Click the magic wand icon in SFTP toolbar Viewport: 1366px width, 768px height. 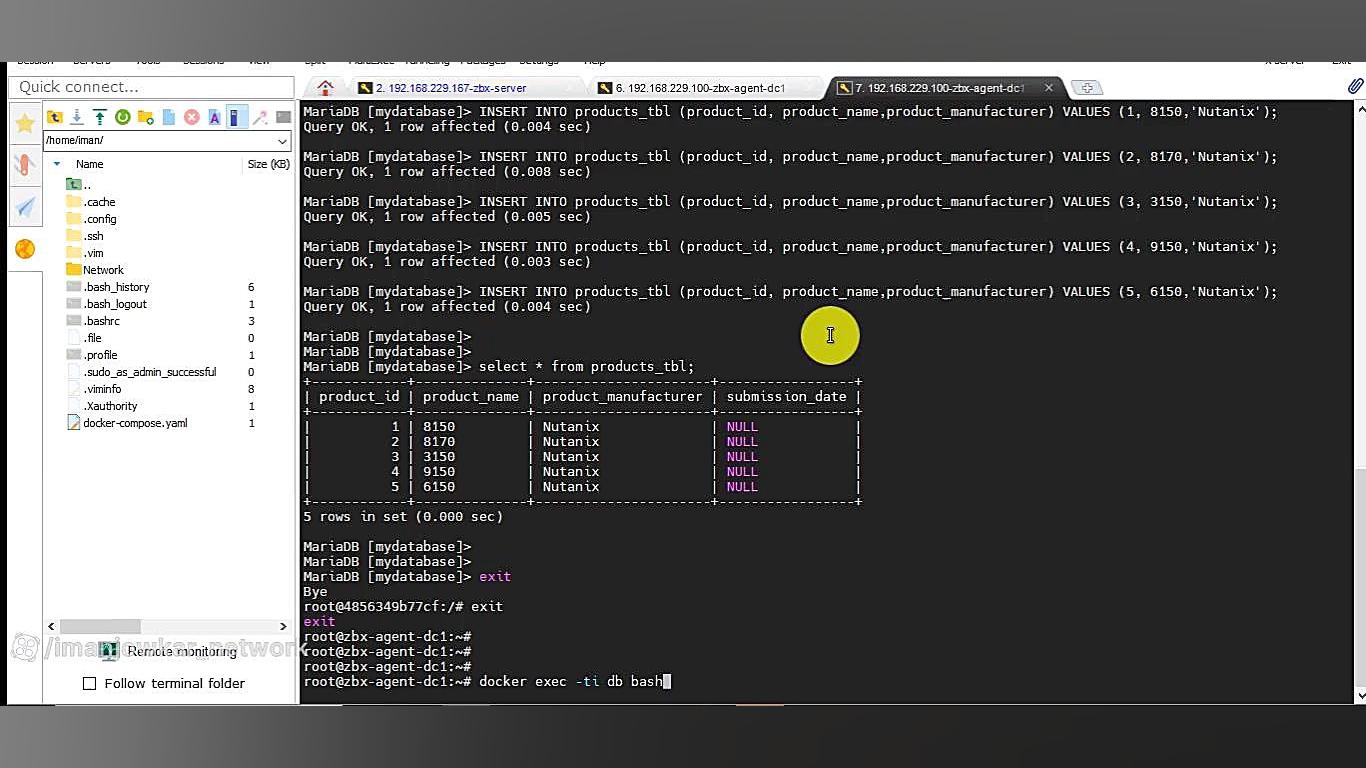coord(260,117)
